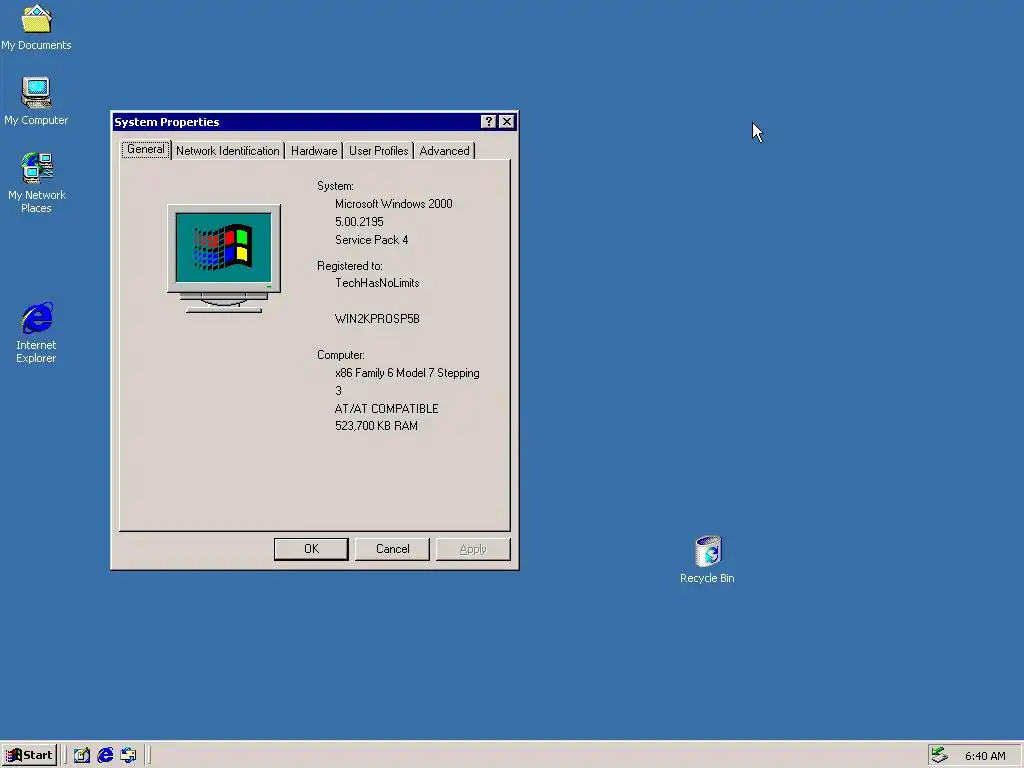Open the Advanced tab

444,151
